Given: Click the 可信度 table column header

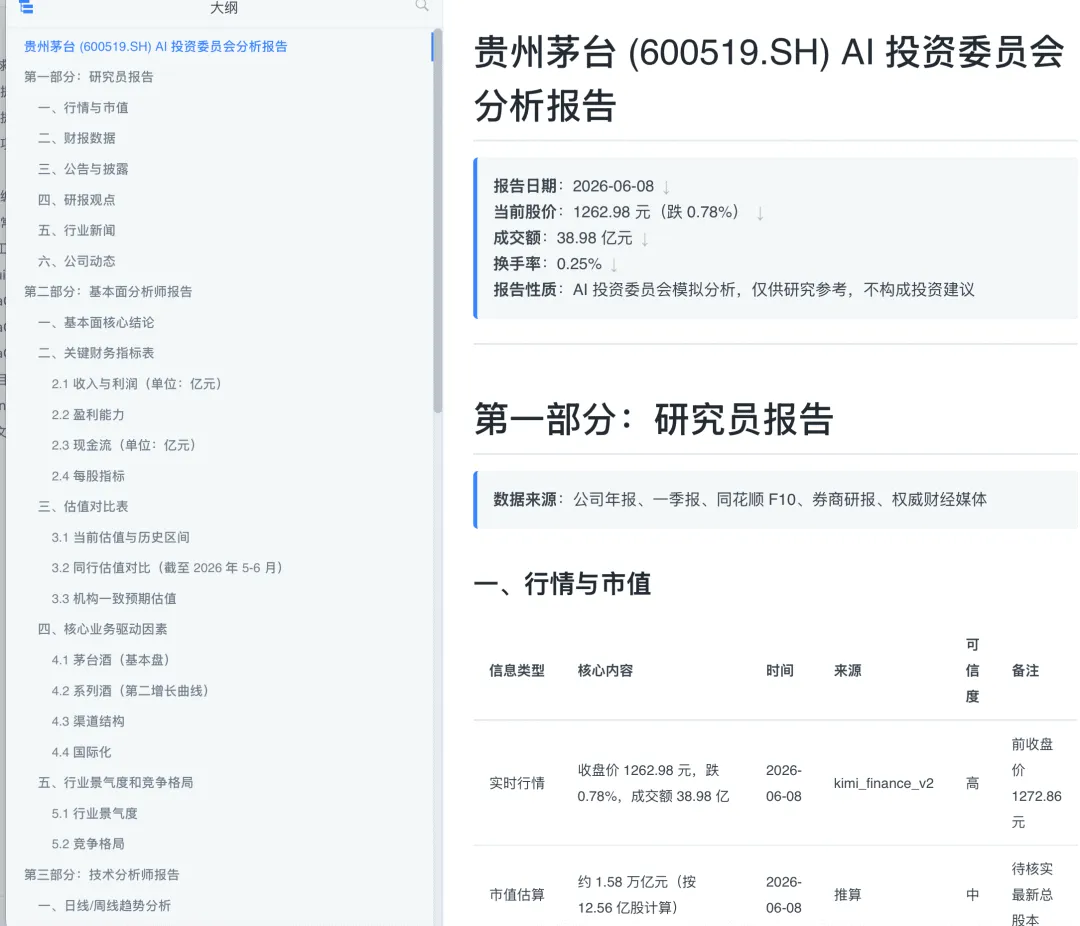Looking at the screenshot, I should [x=972, y=670].
